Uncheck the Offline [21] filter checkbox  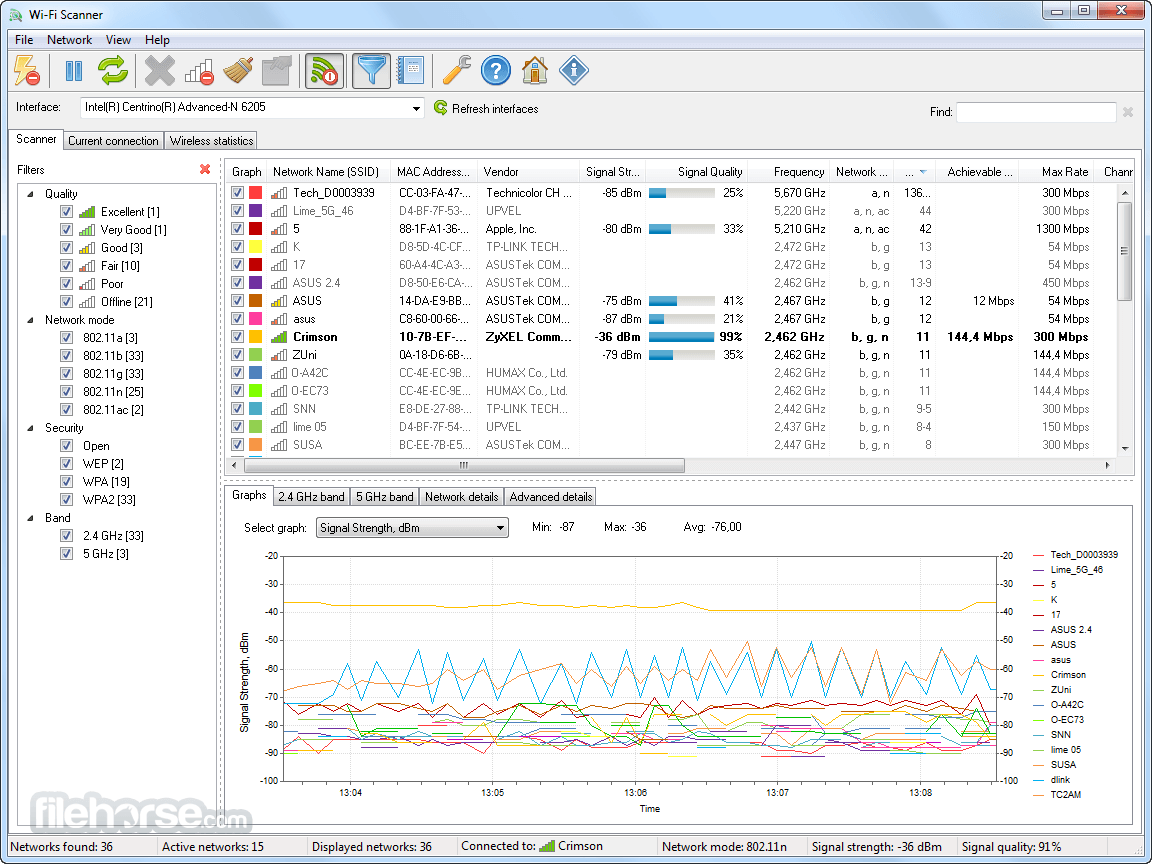click(66, 302)
